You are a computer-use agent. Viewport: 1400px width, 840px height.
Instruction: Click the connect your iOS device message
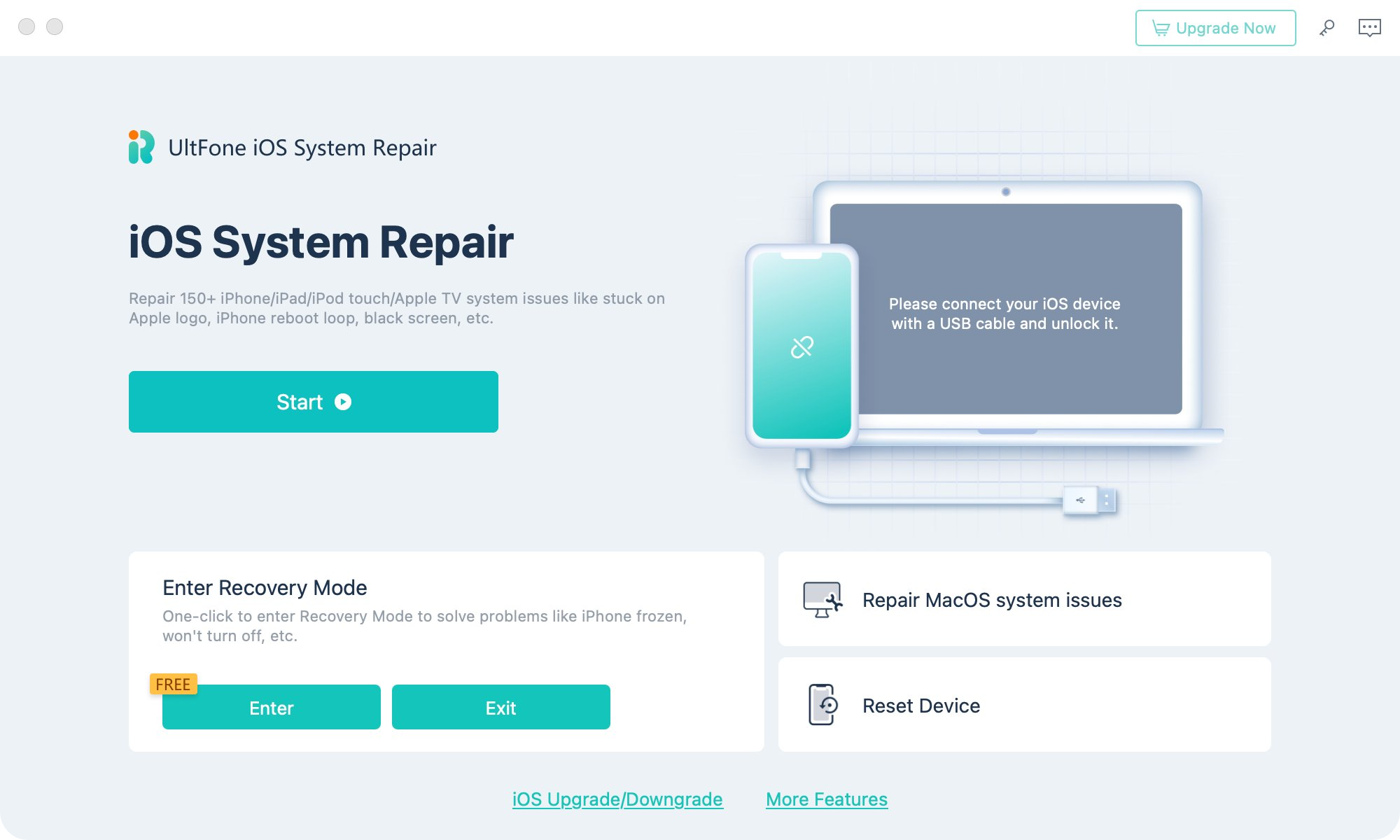[1004, 314]
